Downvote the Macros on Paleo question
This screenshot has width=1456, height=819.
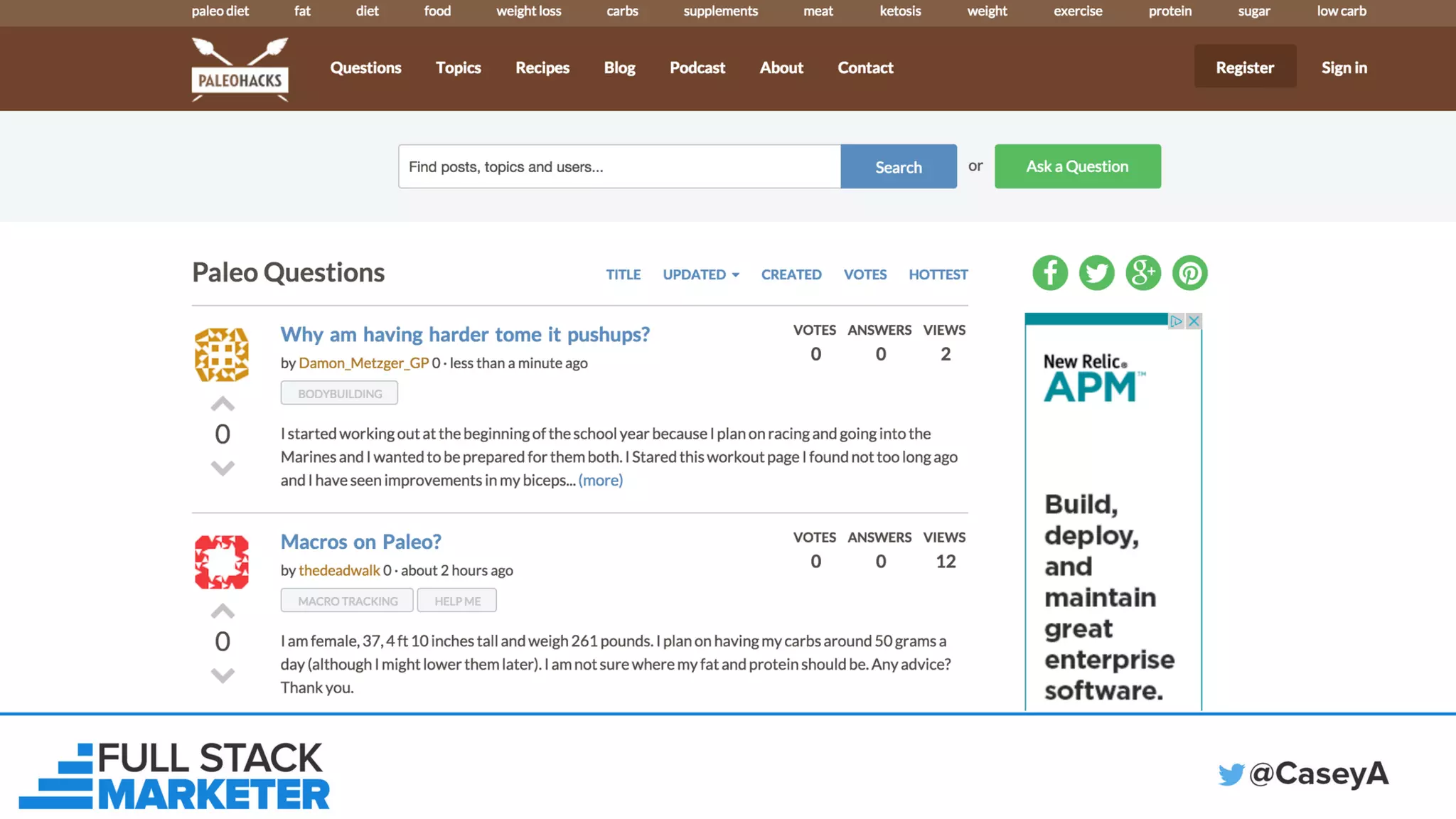[223, 675]
